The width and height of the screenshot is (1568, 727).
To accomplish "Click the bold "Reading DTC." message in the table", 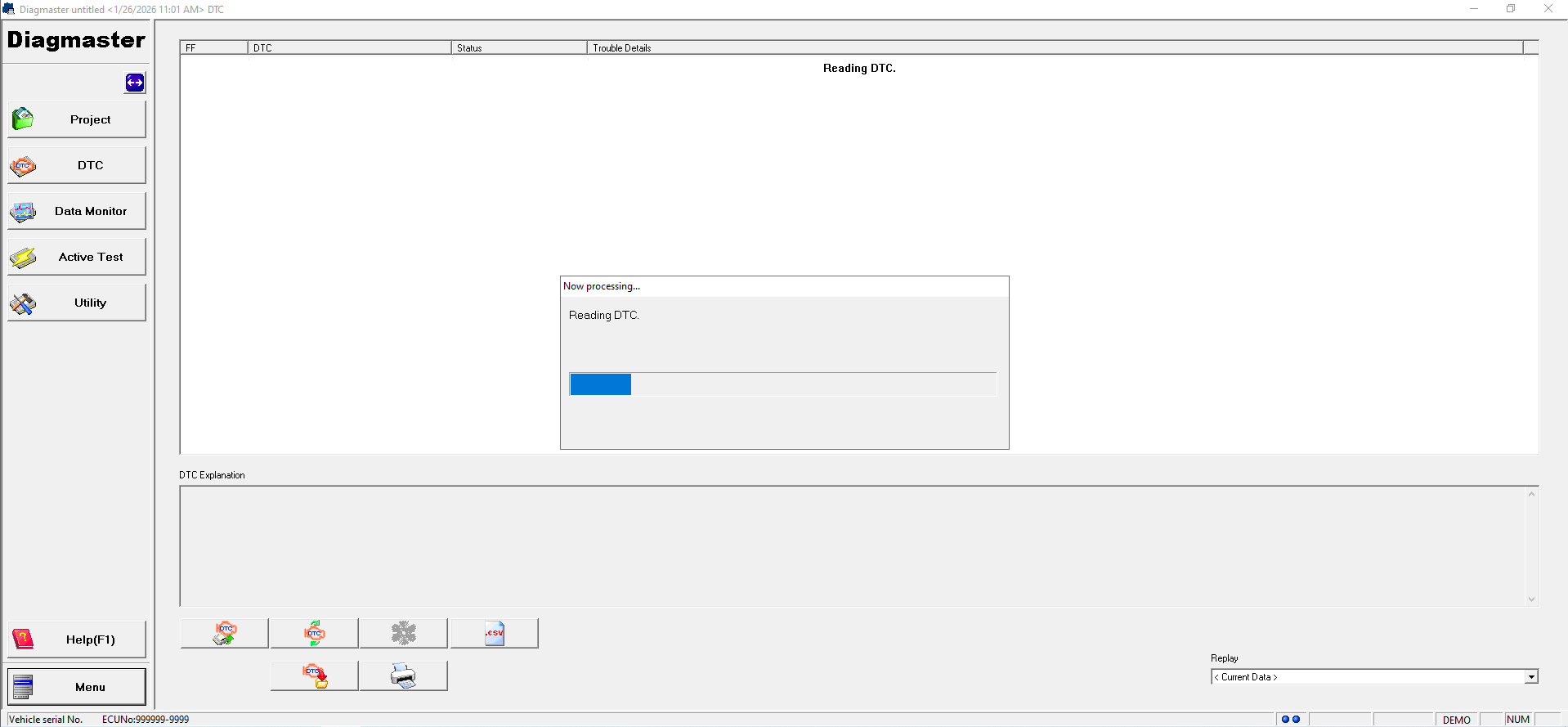I will pyautogui.click(x=859, y=69).
